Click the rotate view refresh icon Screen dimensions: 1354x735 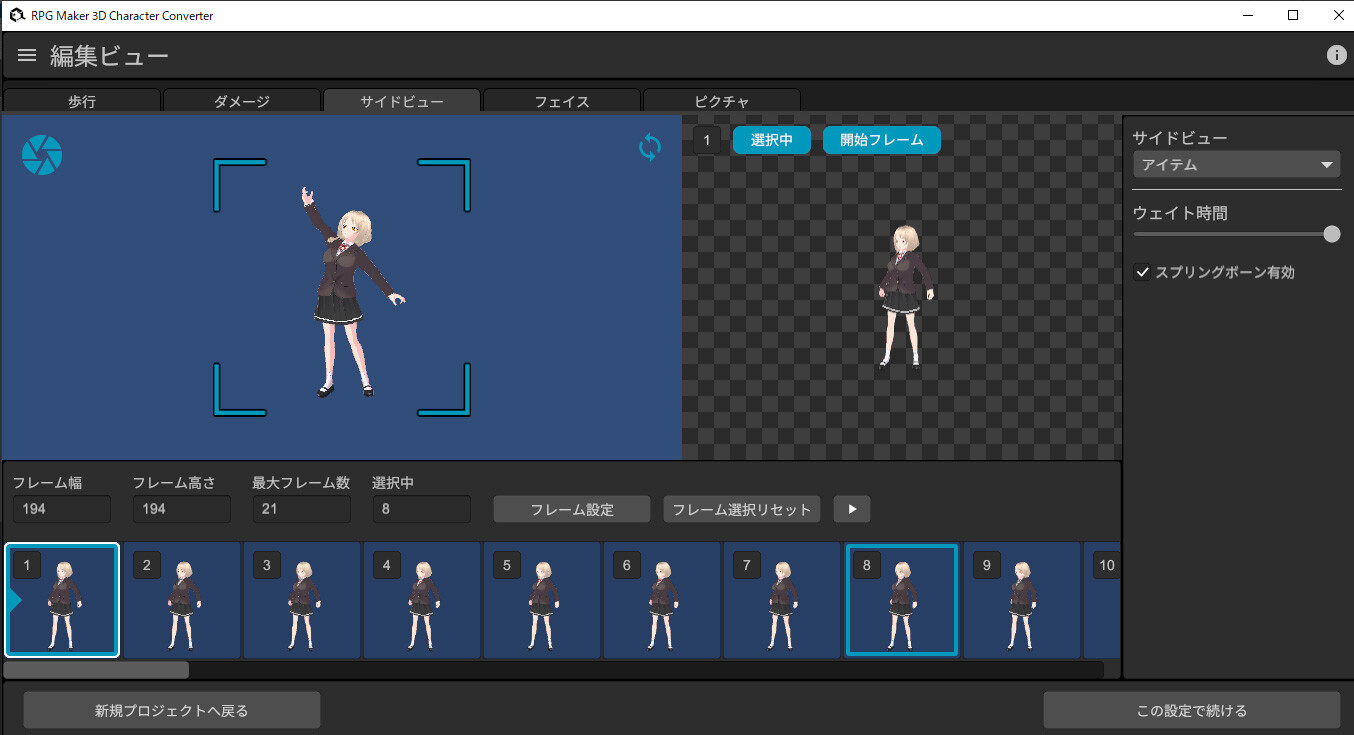tap(648, 147)
